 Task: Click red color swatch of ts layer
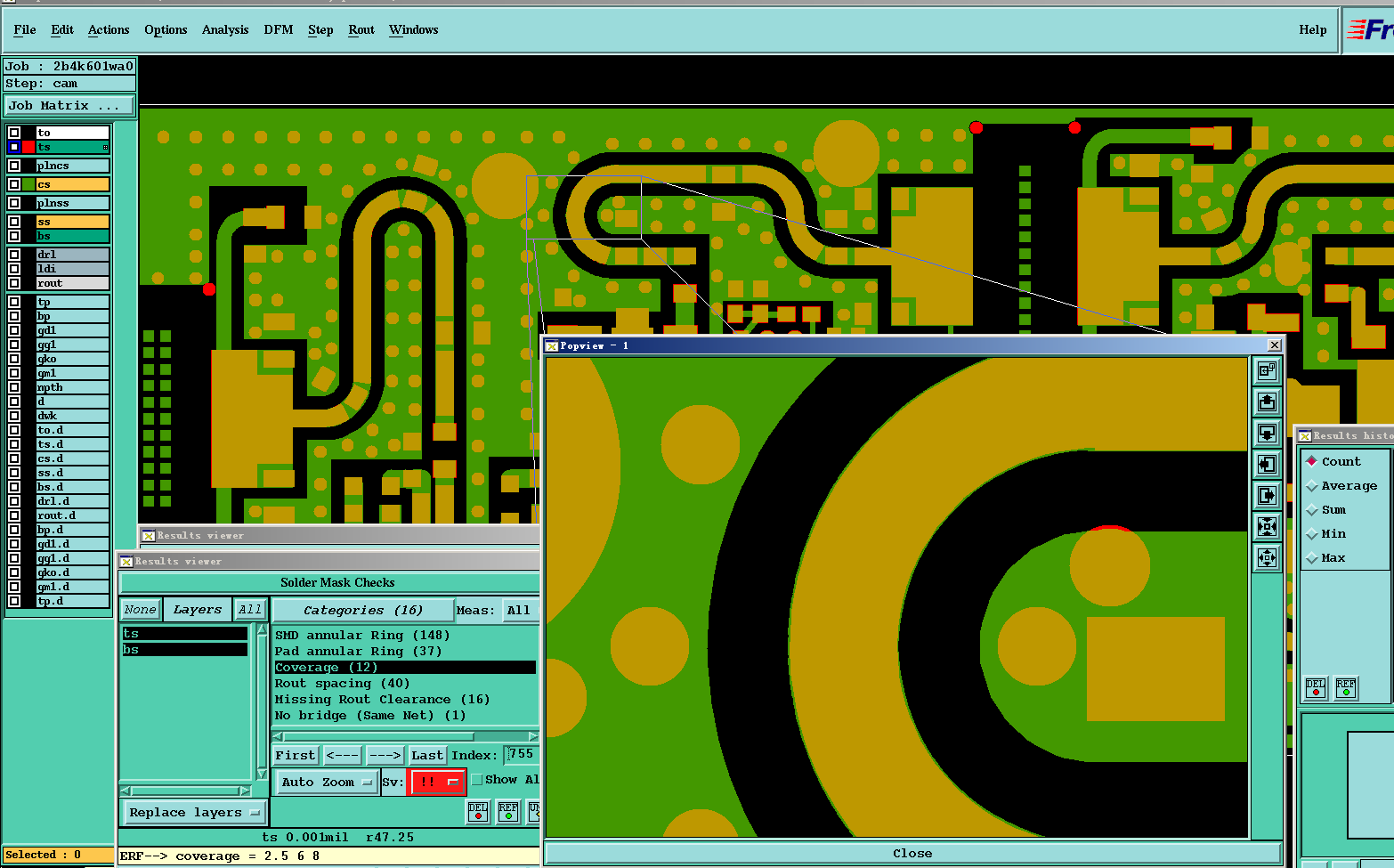click(x=28, y=147)
